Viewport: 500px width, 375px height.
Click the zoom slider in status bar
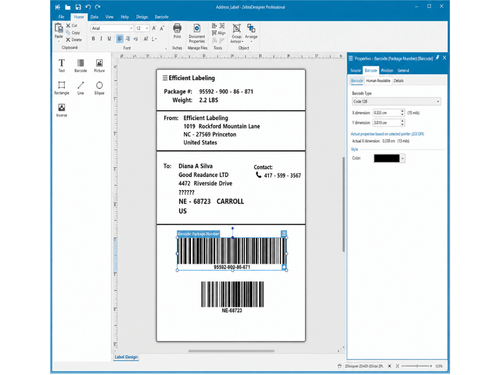[417, 366]
